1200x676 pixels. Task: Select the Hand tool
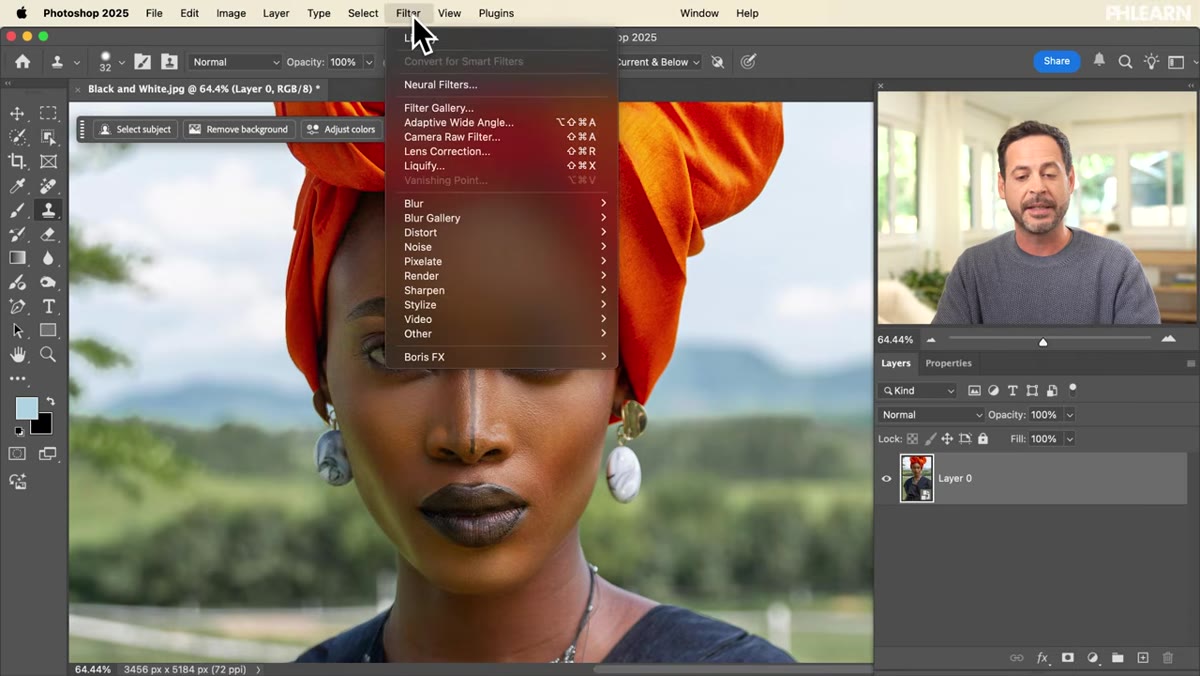click(x=17, y=355)
